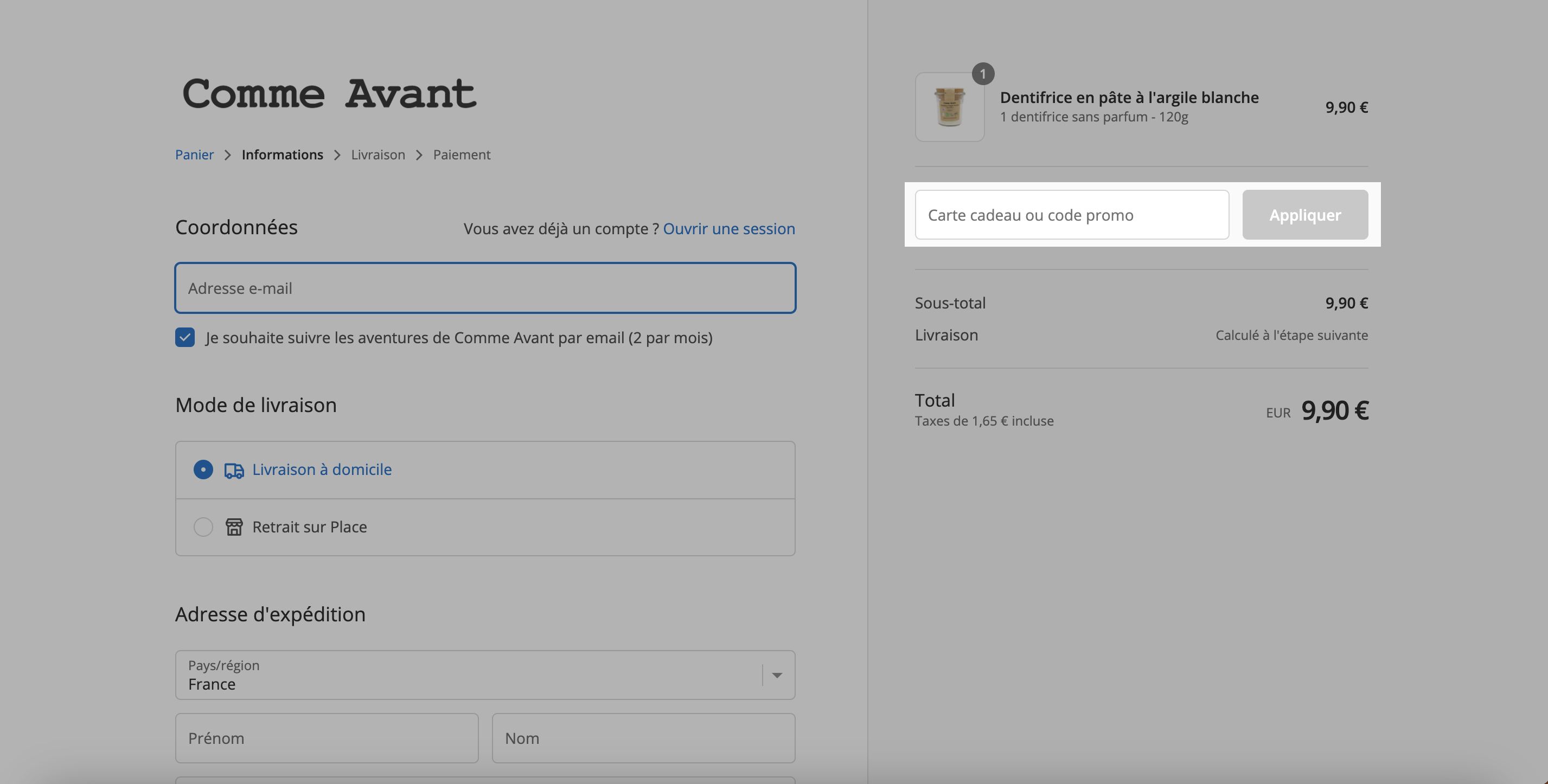Go back to Panier breadcrumb
Image resolution: width=1548 pixels, height=784 pixels.
point(194,155)
